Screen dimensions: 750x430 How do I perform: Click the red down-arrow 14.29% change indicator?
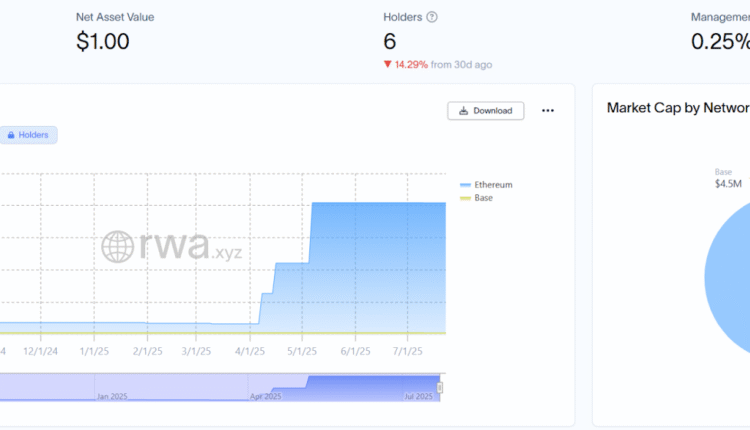405,64
